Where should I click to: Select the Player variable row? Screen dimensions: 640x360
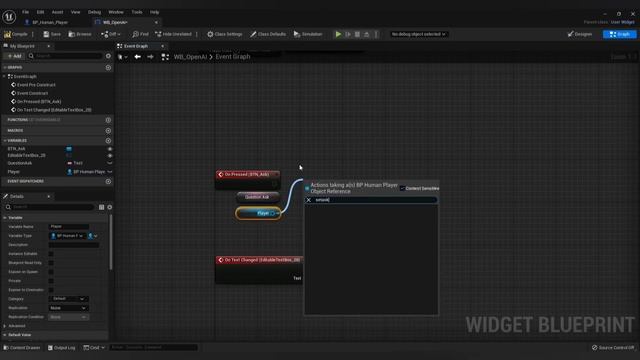[57, 172]
